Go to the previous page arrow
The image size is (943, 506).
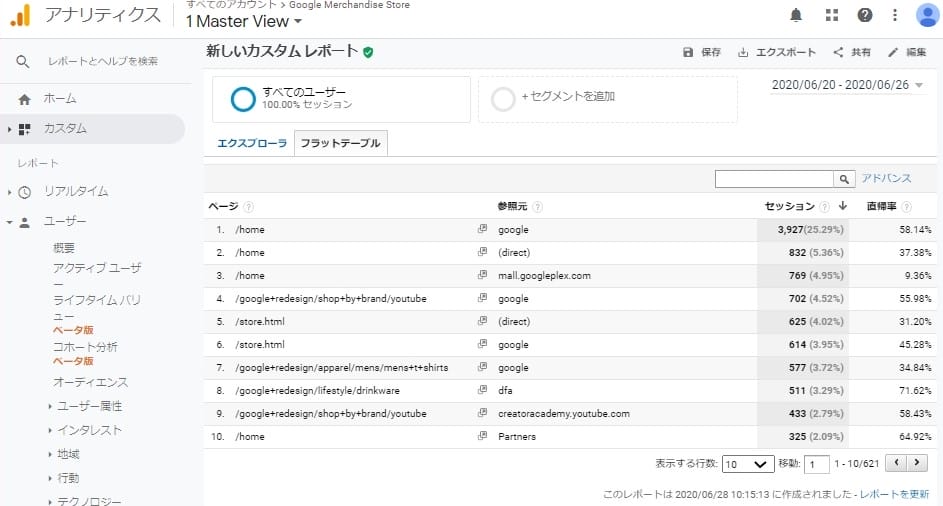coord(897,463)
